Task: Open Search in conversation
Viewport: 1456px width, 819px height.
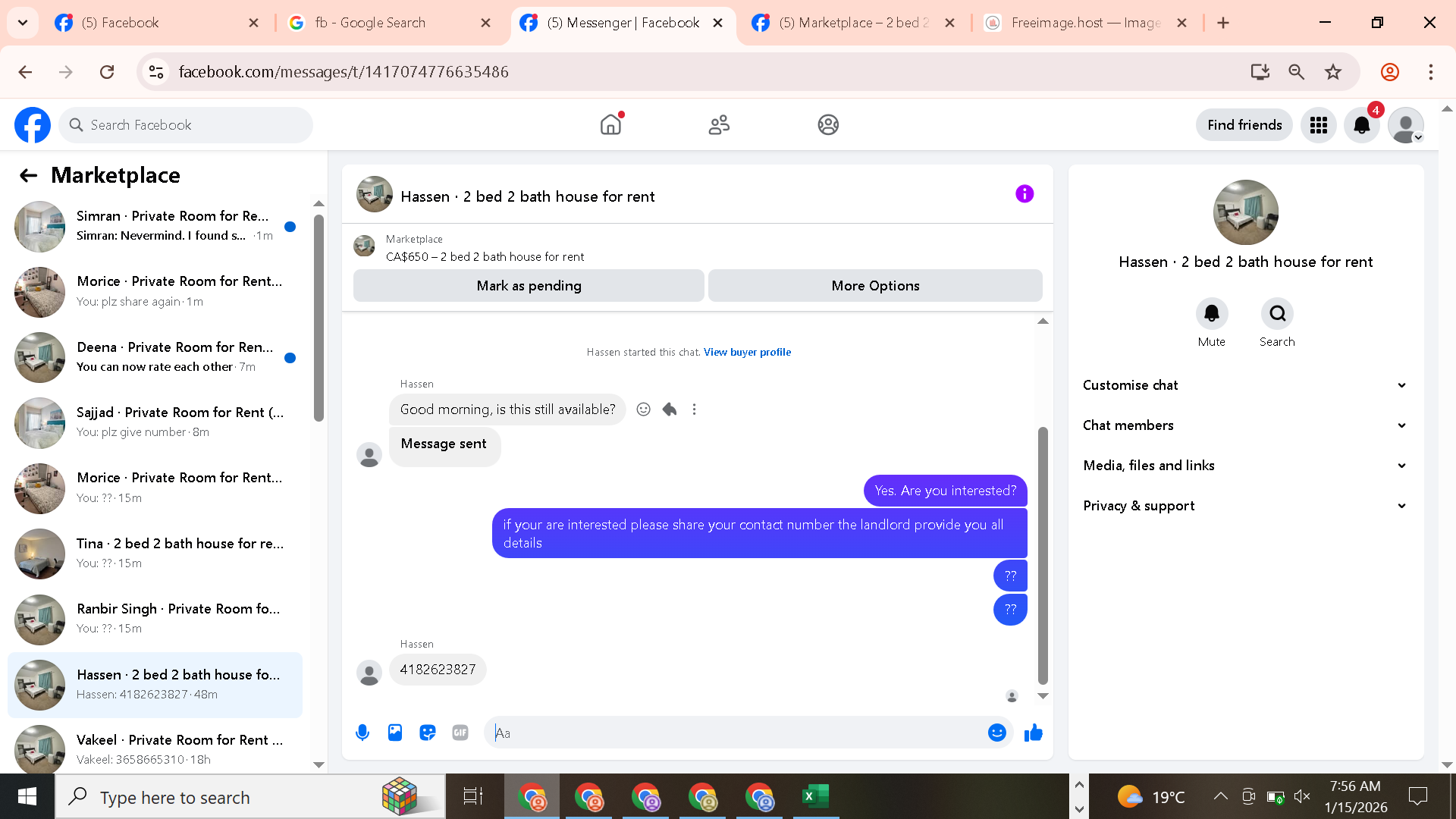Action: coord(1277,314)
